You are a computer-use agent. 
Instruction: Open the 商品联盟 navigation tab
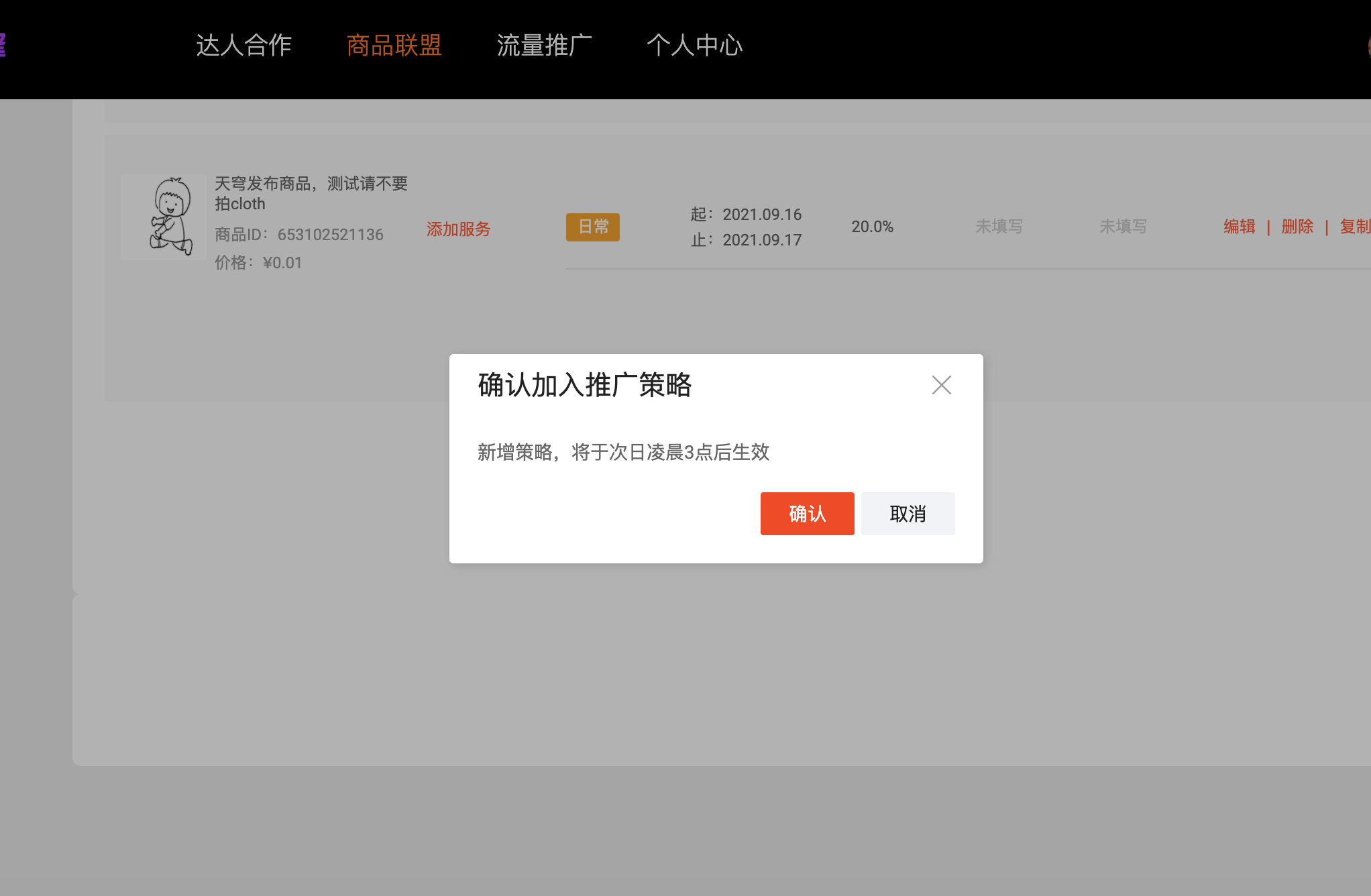394,46
